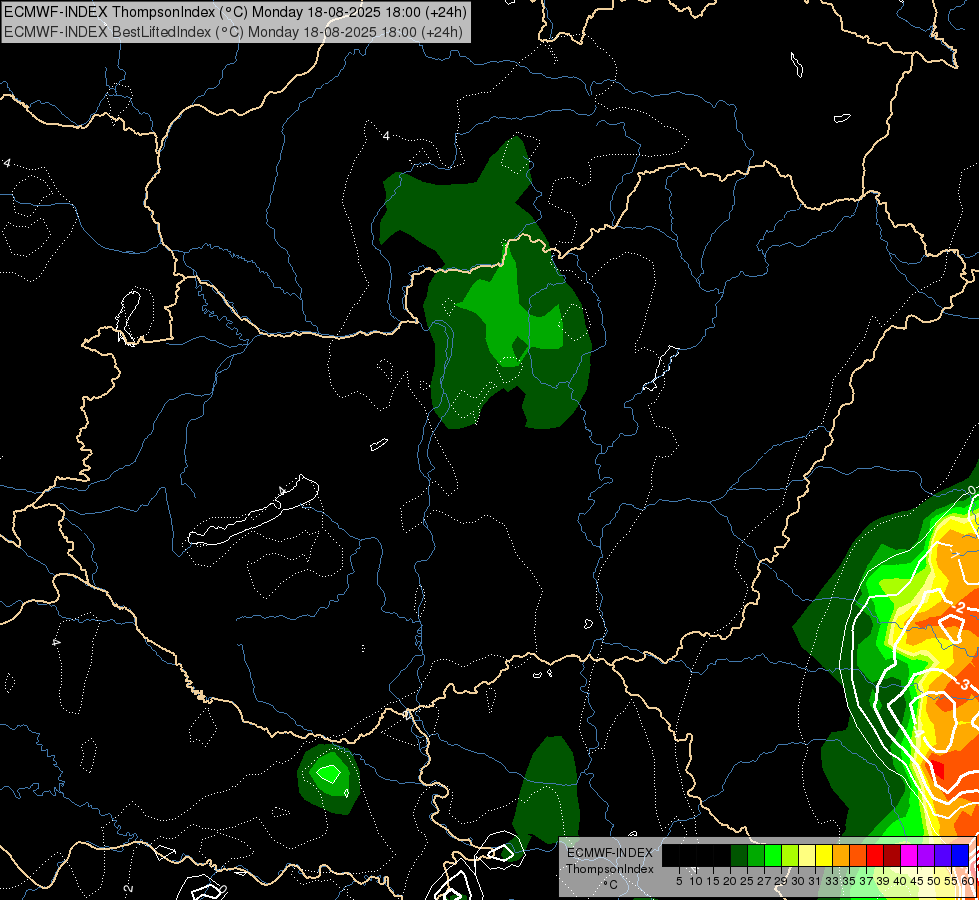Click the magenta 40–45 legend swatch
This screenshot has height=900, width=979.
tap(910, 855)
